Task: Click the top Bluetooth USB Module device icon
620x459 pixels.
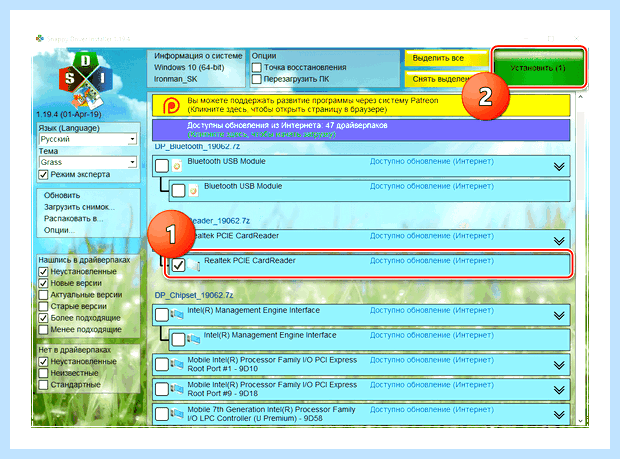Action: pos(177,166)
